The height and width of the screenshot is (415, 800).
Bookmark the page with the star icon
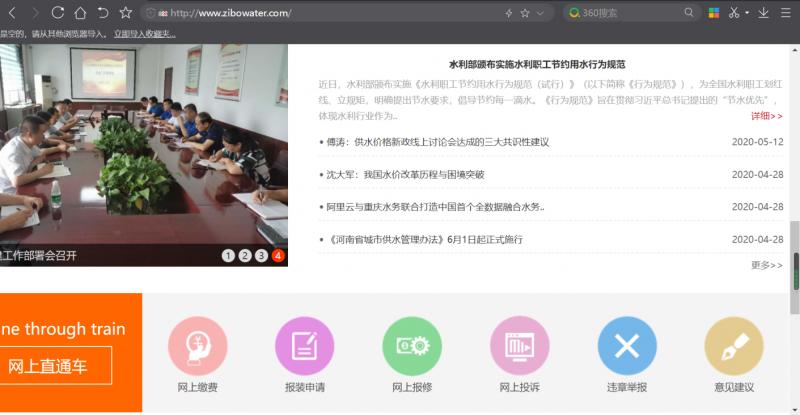click(126, 13)
